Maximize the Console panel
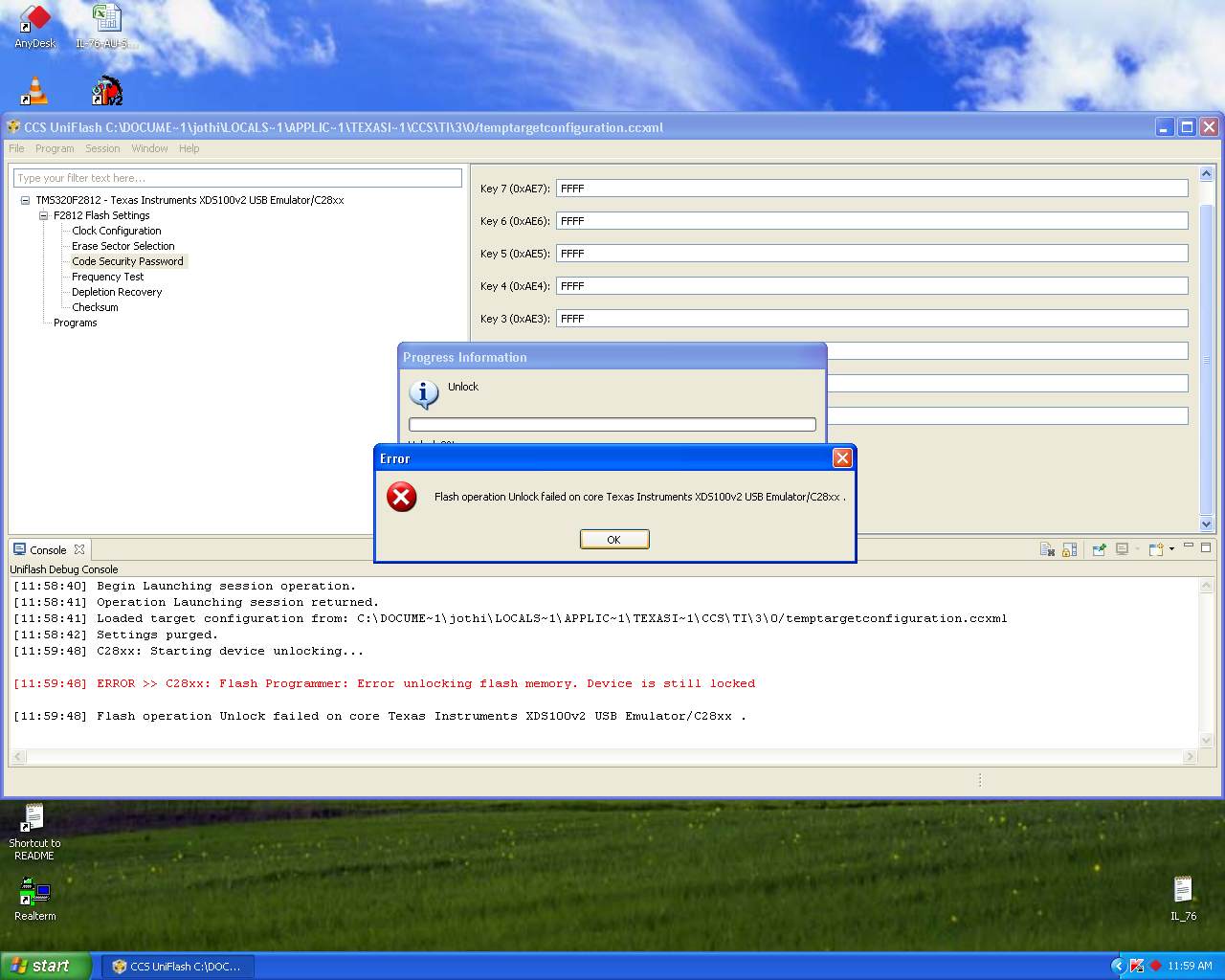Viewport: 1225px width, 980px height. 1206,547
